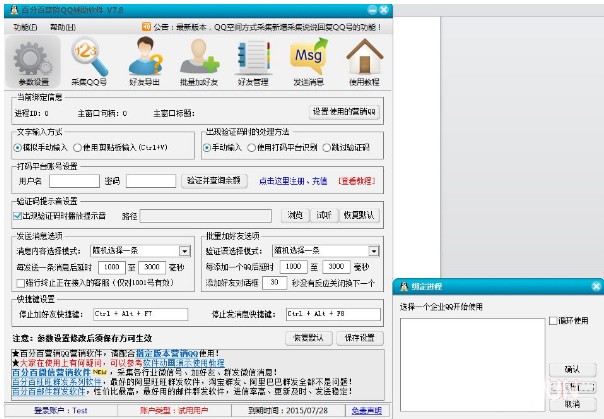Open the 功能 menu
Screen dimensions: 604x419
click(x=25, y=27)
